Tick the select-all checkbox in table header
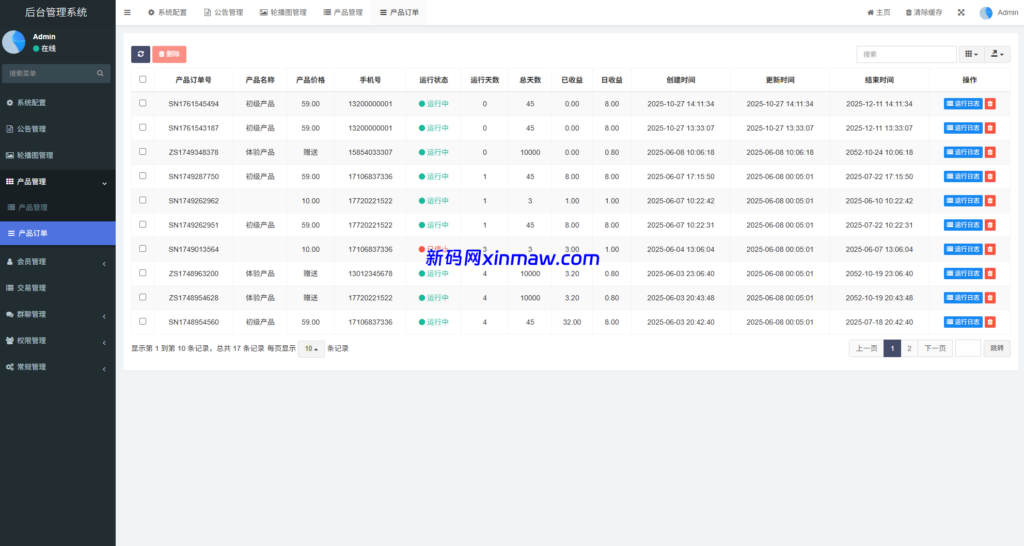1024x546 pixels. pyautogui.click(x=142, y=79)
